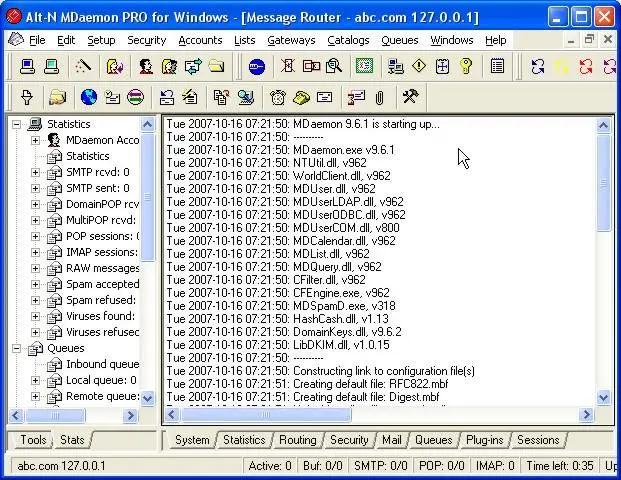The width and height of the screenshot is (621, 480).
Task: Click the yellow key toolbar icon
Action: 466,66
